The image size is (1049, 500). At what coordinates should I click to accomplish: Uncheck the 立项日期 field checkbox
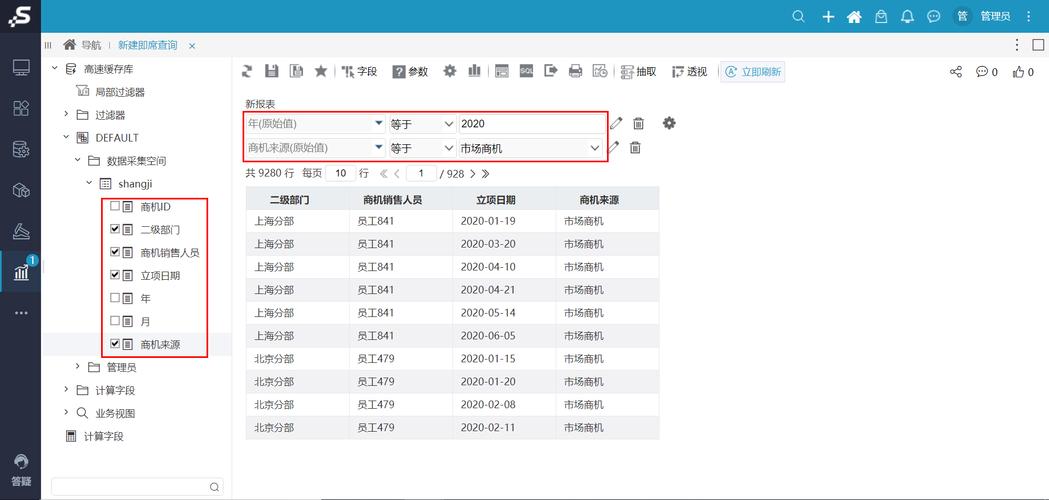click(x=115, y=274)
